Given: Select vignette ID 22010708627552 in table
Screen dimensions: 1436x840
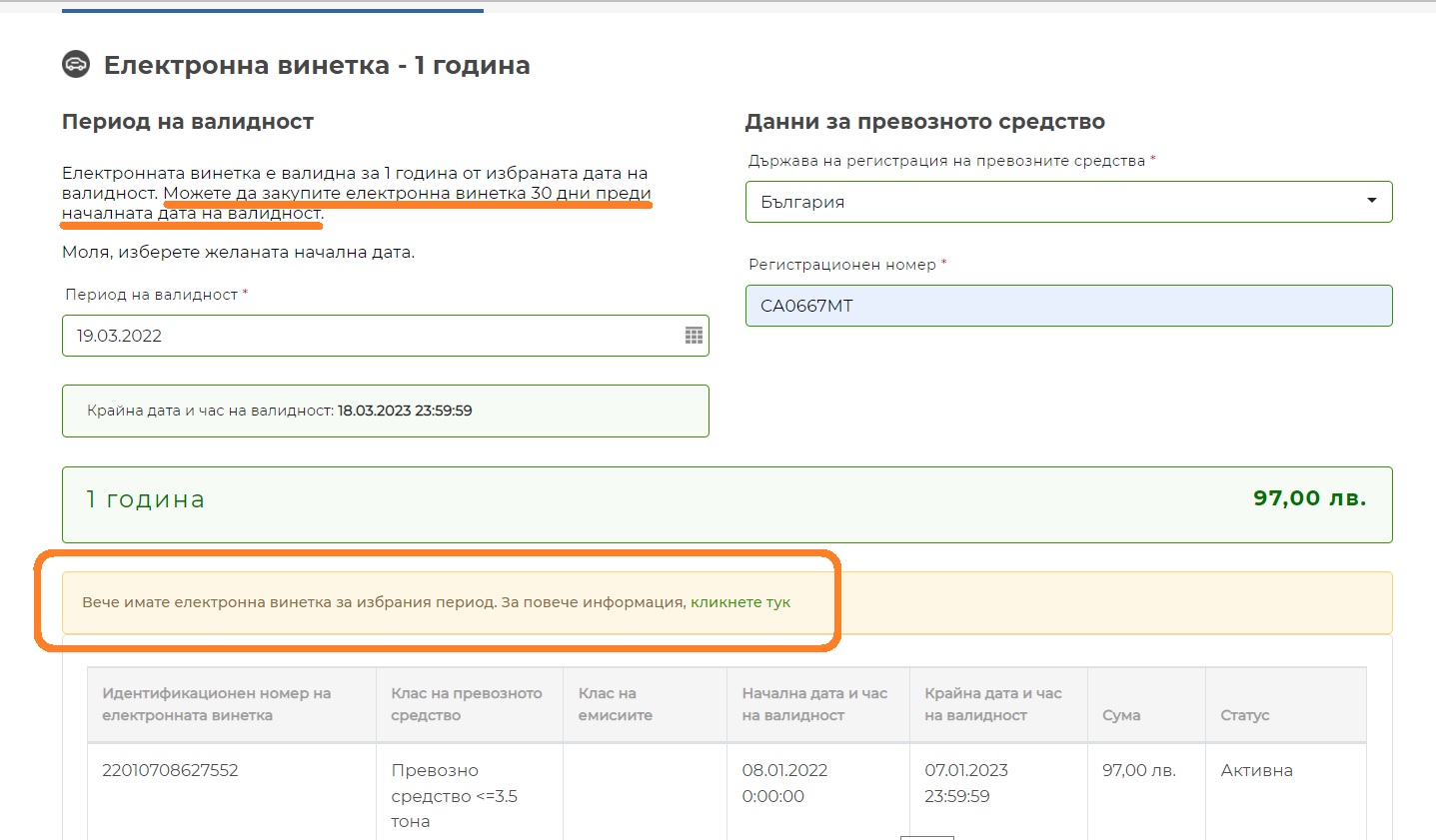Looking at the screenshot, I should click(x=170, y=770).
